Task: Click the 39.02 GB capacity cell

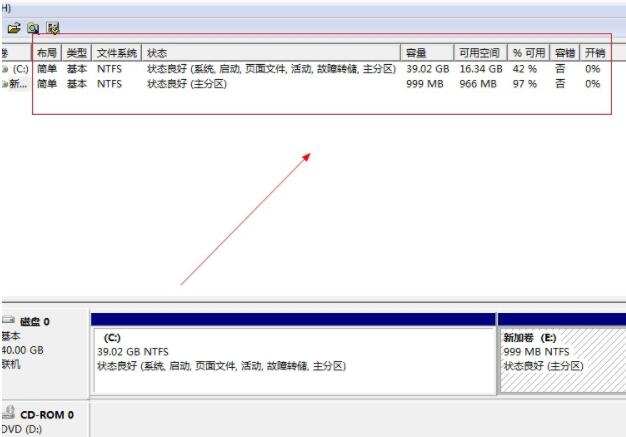Action: 428,69
